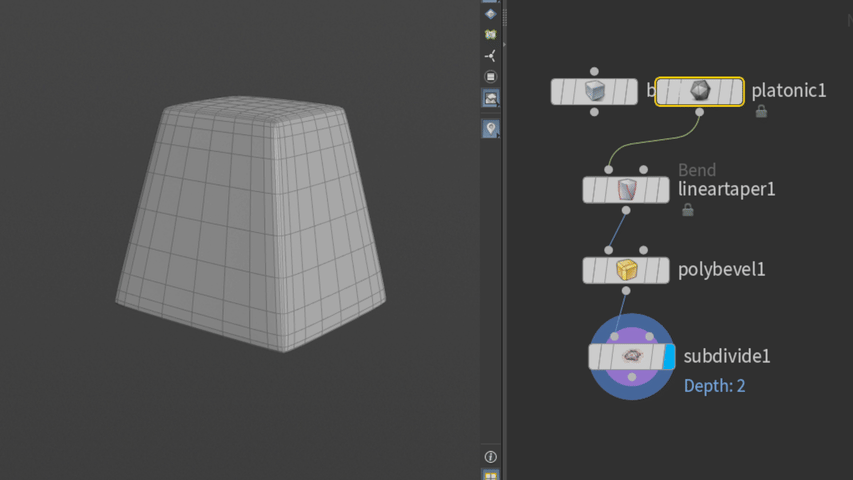Click the lock badge under lineartaper1 label
The image size is (853, 480).
tap(688, 210)
